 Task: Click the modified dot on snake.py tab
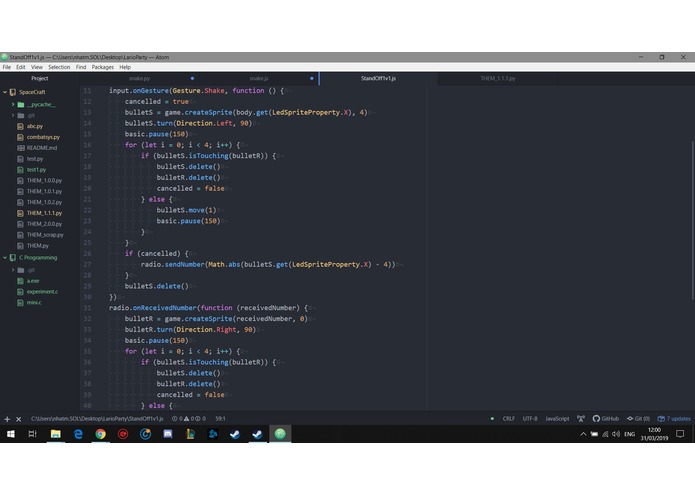(x=192, y=78)
